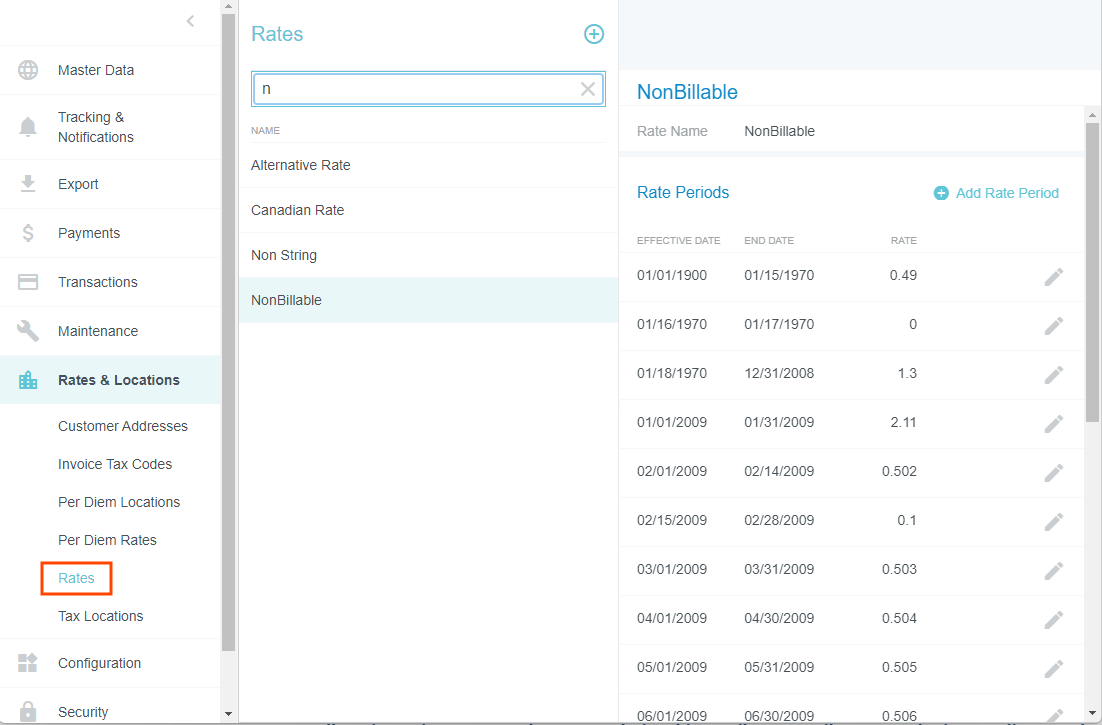This screenshot has width=1102, height=725.
Task: Open the Export section
Action: click(x=78, y=184)
